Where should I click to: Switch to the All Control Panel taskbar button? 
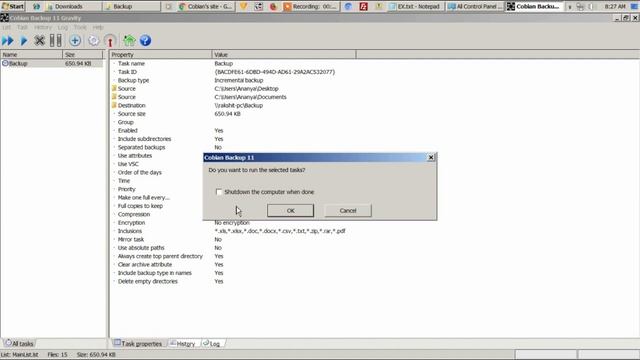point(475,6)
